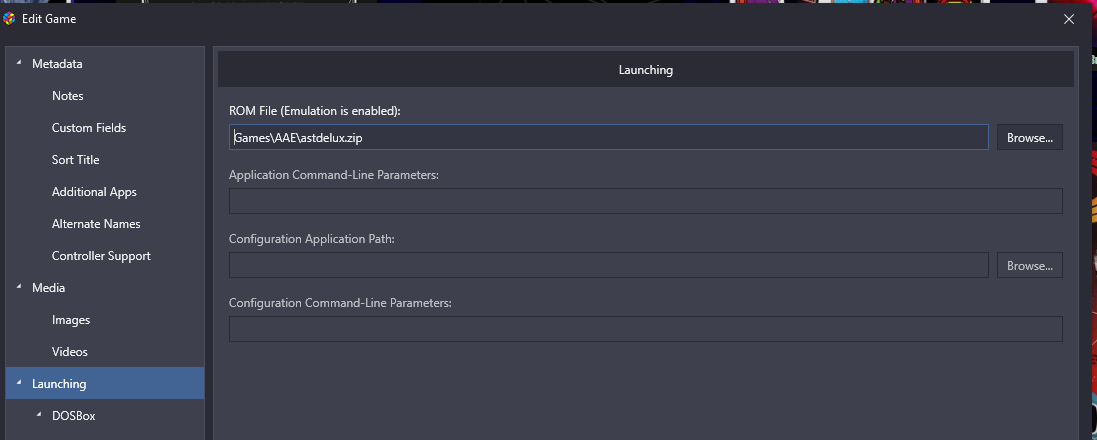Focus Configuration Command-Line Parameters field
The image size is (1097, 440).
coord(646,329)
